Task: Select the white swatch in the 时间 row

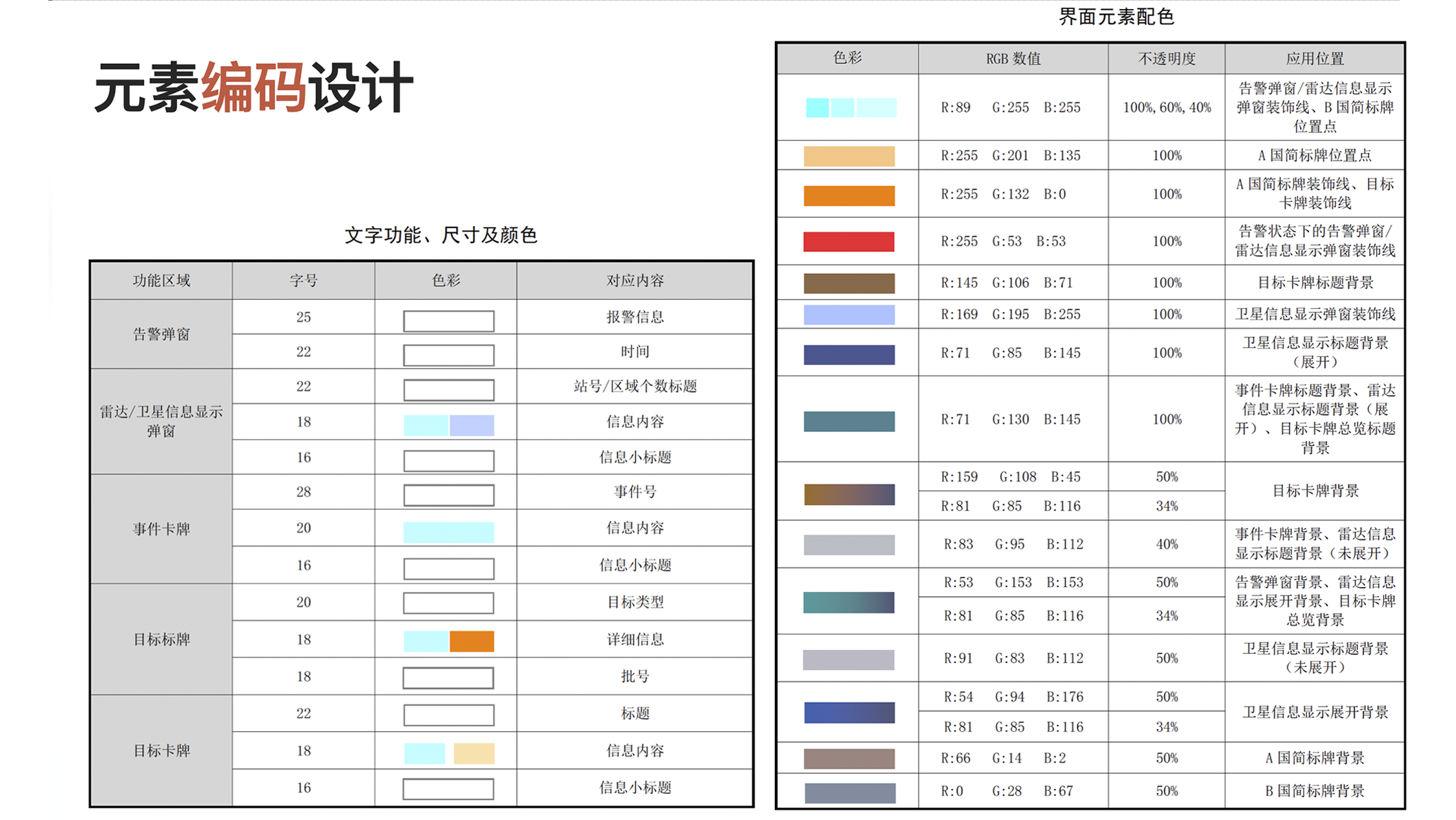Action: coord(448,356)
